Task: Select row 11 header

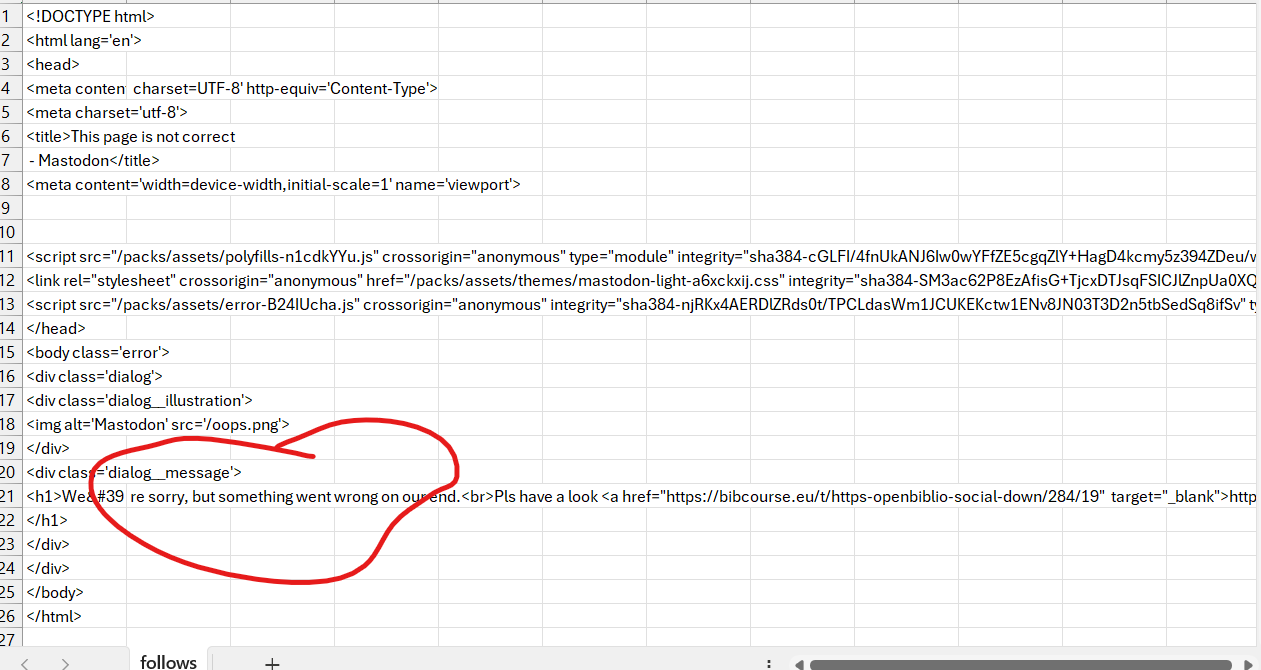Action: 10,256
